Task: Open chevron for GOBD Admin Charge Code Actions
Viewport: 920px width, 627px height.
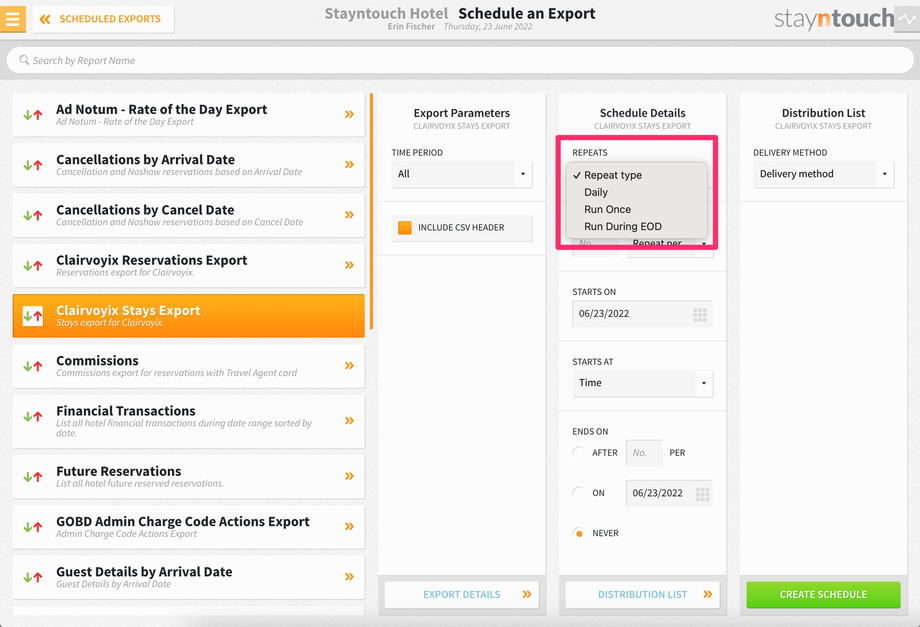Action: (350, 526)
